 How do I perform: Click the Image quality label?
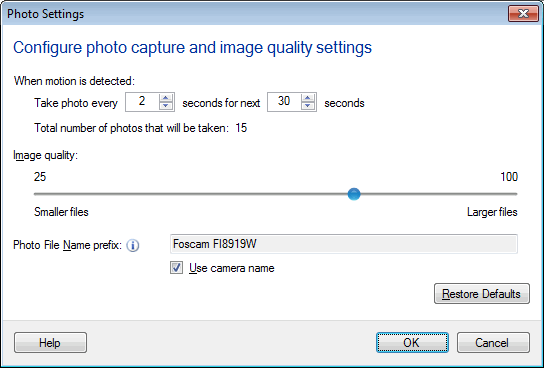(45, 155)
